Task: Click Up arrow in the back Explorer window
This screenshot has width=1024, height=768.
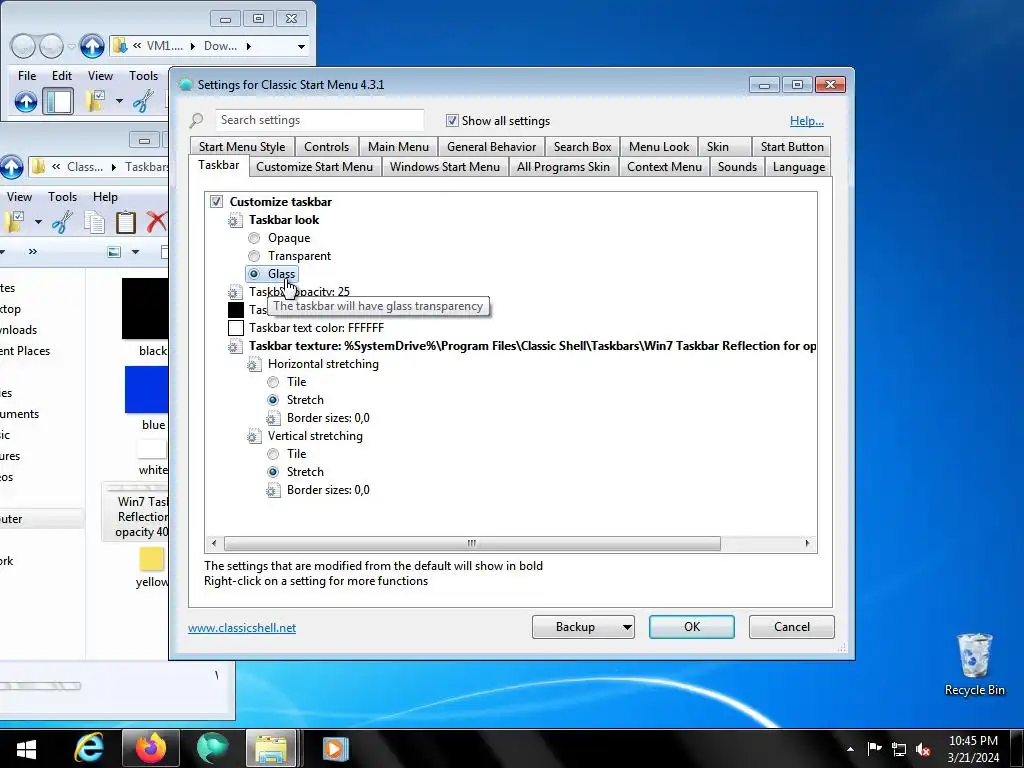Action: 92,46
